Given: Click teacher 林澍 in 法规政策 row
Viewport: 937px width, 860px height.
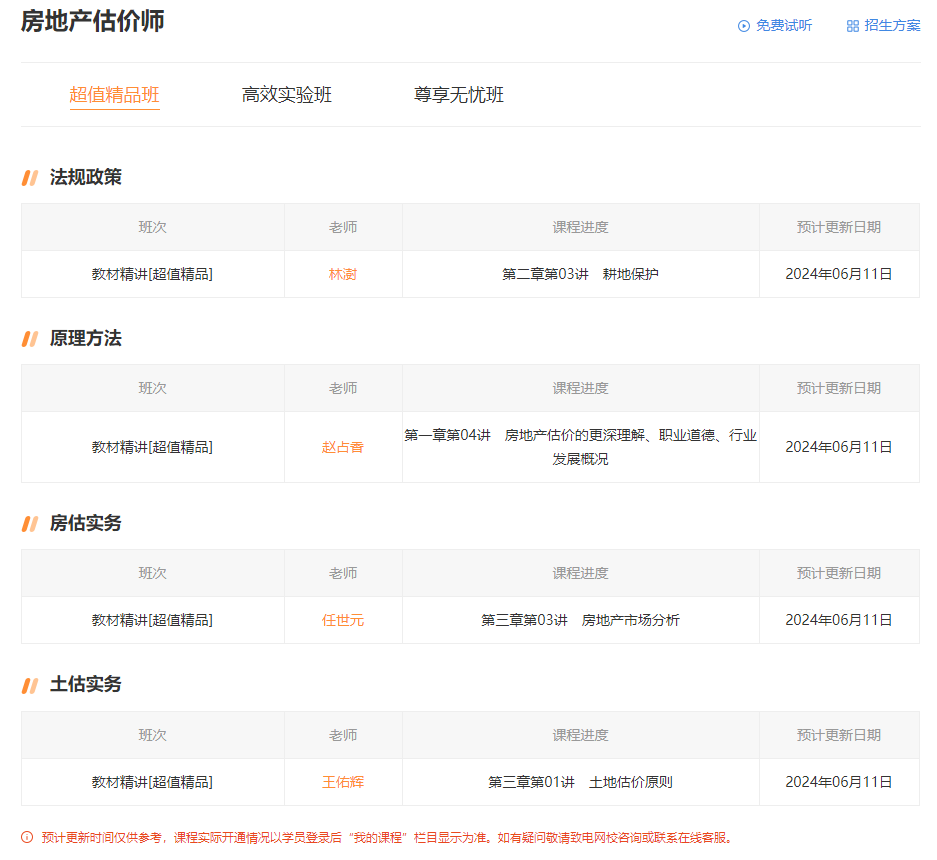Looking at the screenshot, I should pyautogui.click(x=342, y=273).
